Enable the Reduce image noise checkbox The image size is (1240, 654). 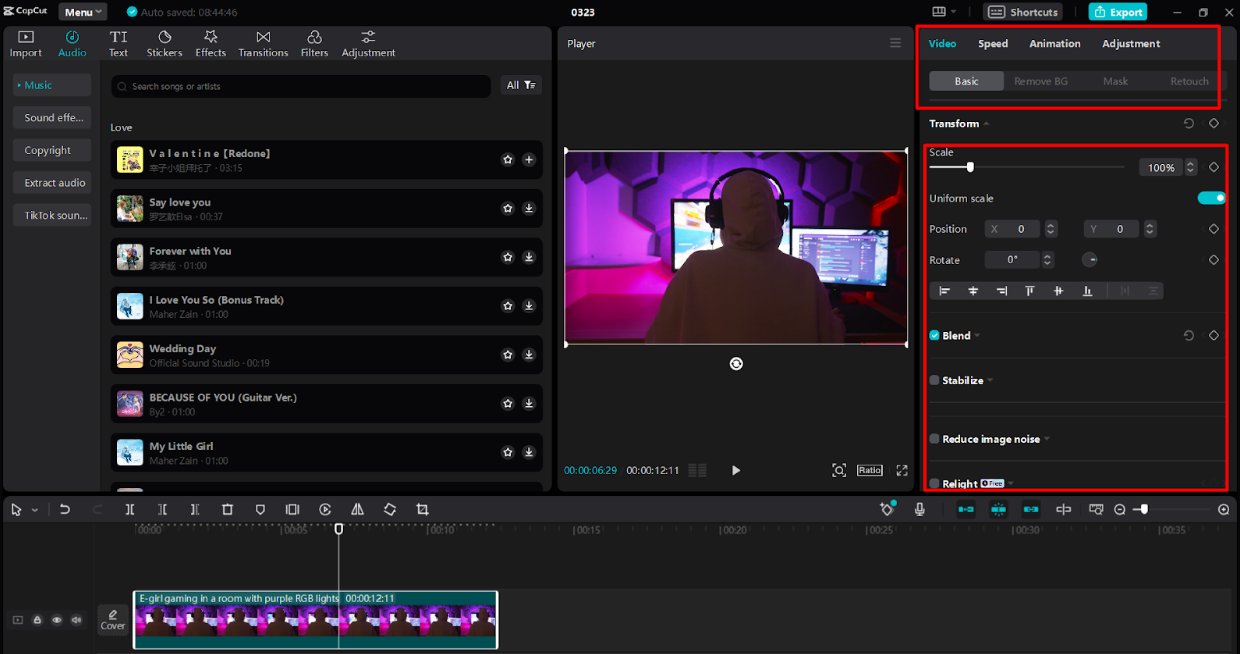[934, 439]
